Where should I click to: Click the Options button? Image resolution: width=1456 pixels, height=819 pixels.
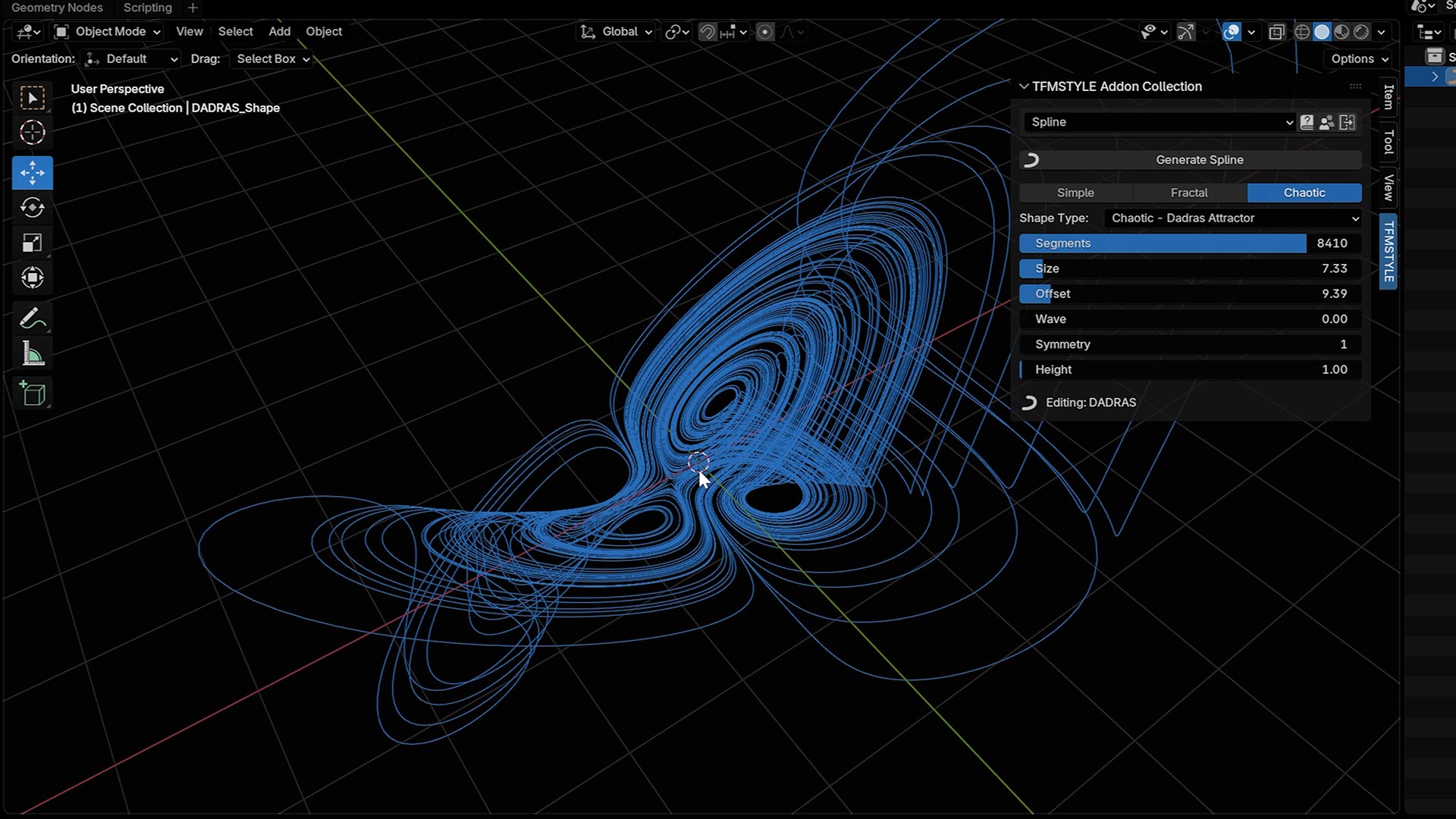tap(1360, 59)
